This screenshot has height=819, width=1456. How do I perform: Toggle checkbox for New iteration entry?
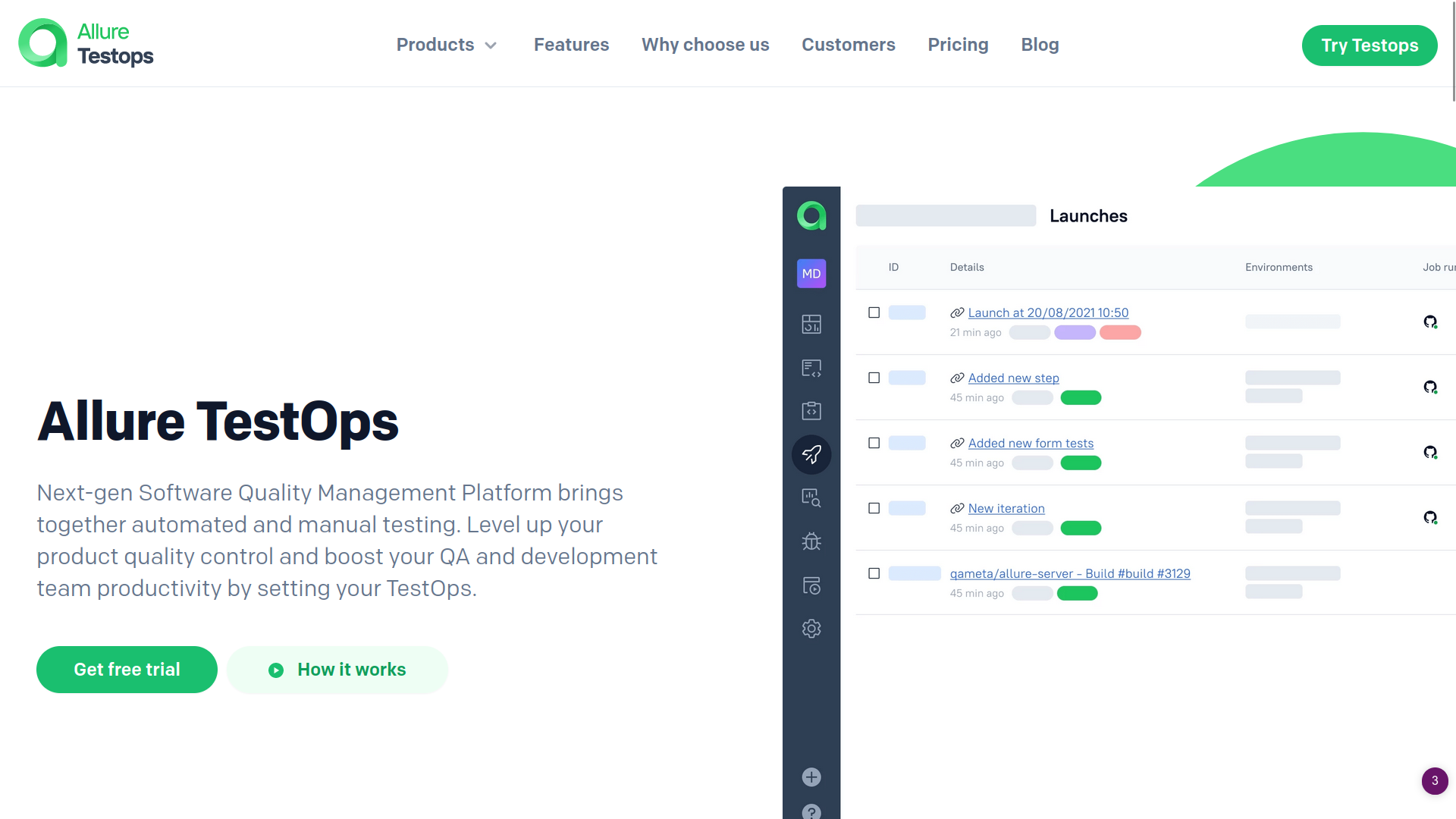tap(874, 508)
